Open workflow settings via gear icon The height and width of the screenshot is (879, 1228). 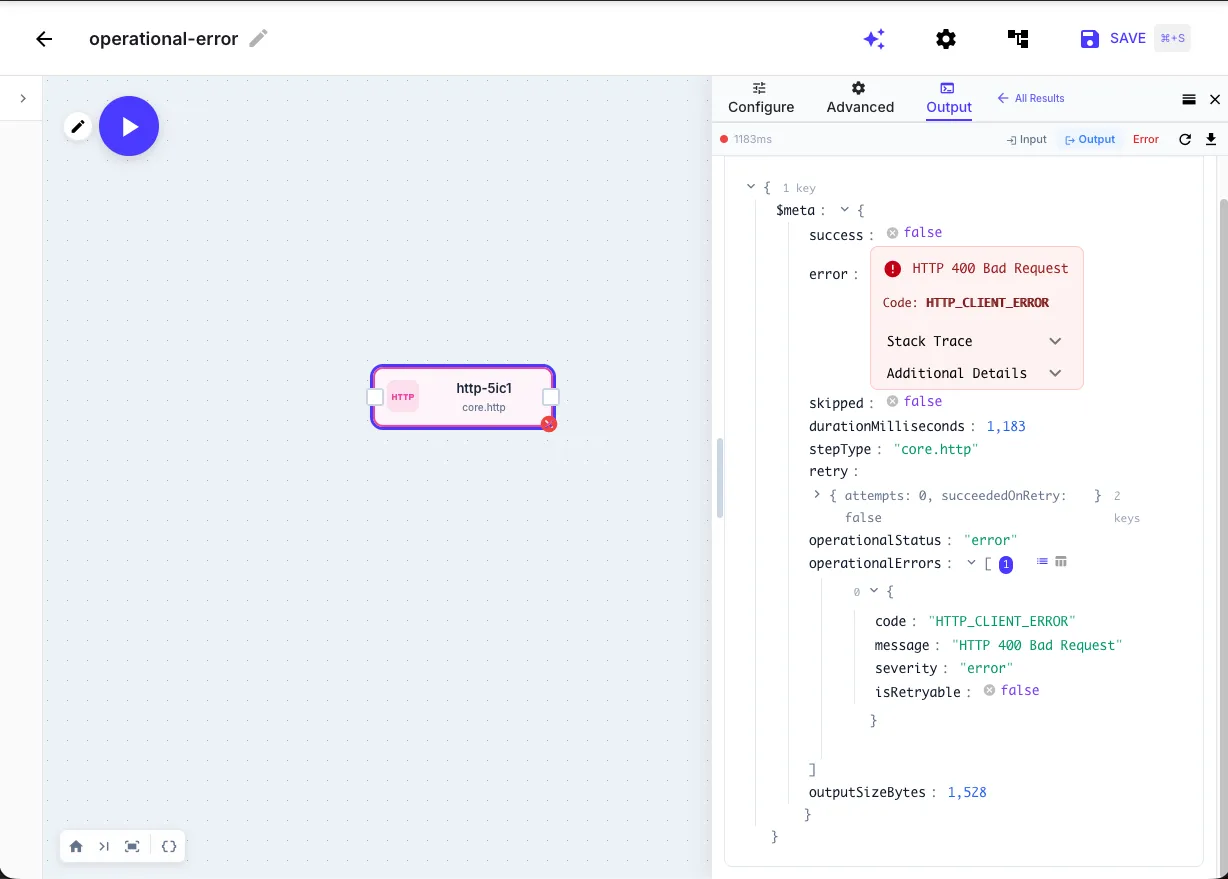[946, 38]
